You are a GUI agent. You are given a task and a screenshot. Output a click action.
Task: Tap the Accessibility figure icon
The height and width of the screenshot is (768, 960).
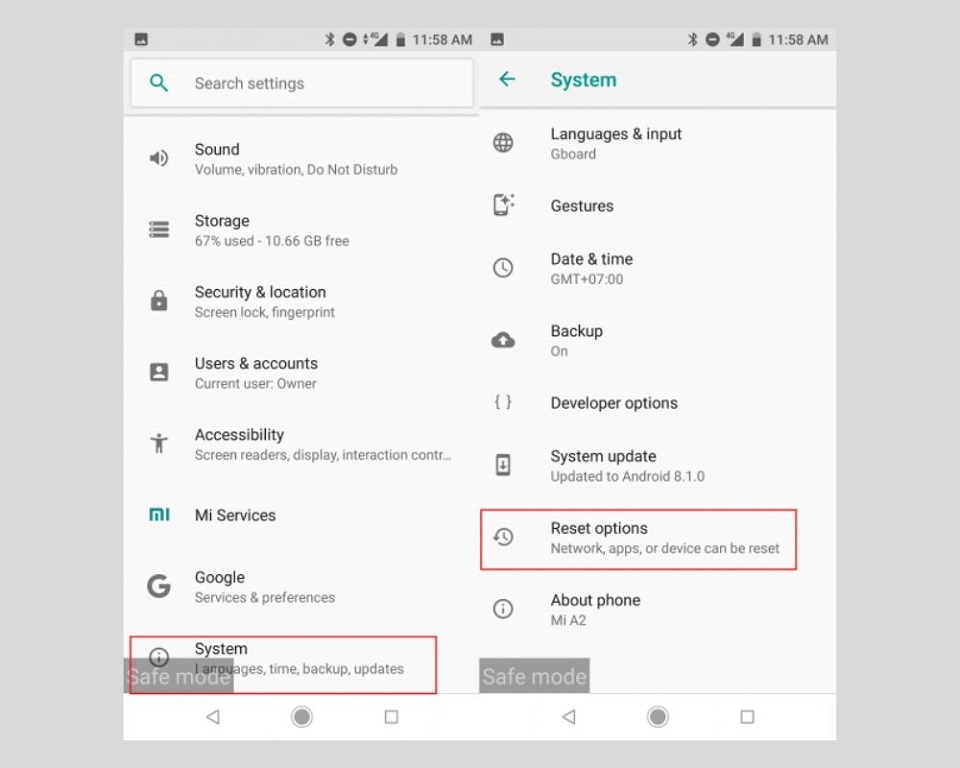click(x=159, y=443)
